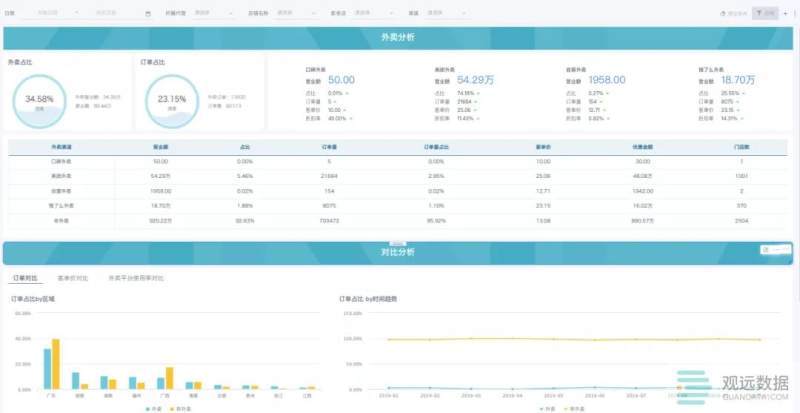Click the tallest yellow bar for 广东
The image size is (800, 413).
(x=56, y=364)
